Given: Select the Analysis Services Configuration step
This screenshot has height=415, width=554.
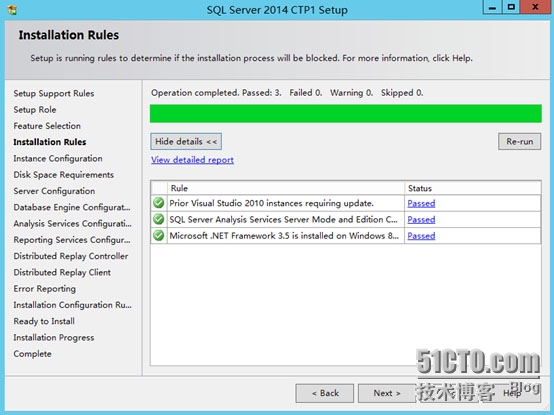Looking at the screenshot, I should click(72, 224).
